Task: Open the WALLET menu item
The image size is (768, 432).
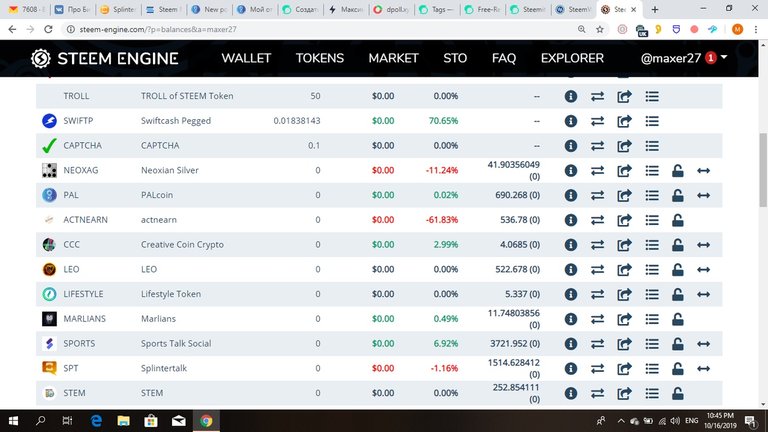Action: pos(246,58)
